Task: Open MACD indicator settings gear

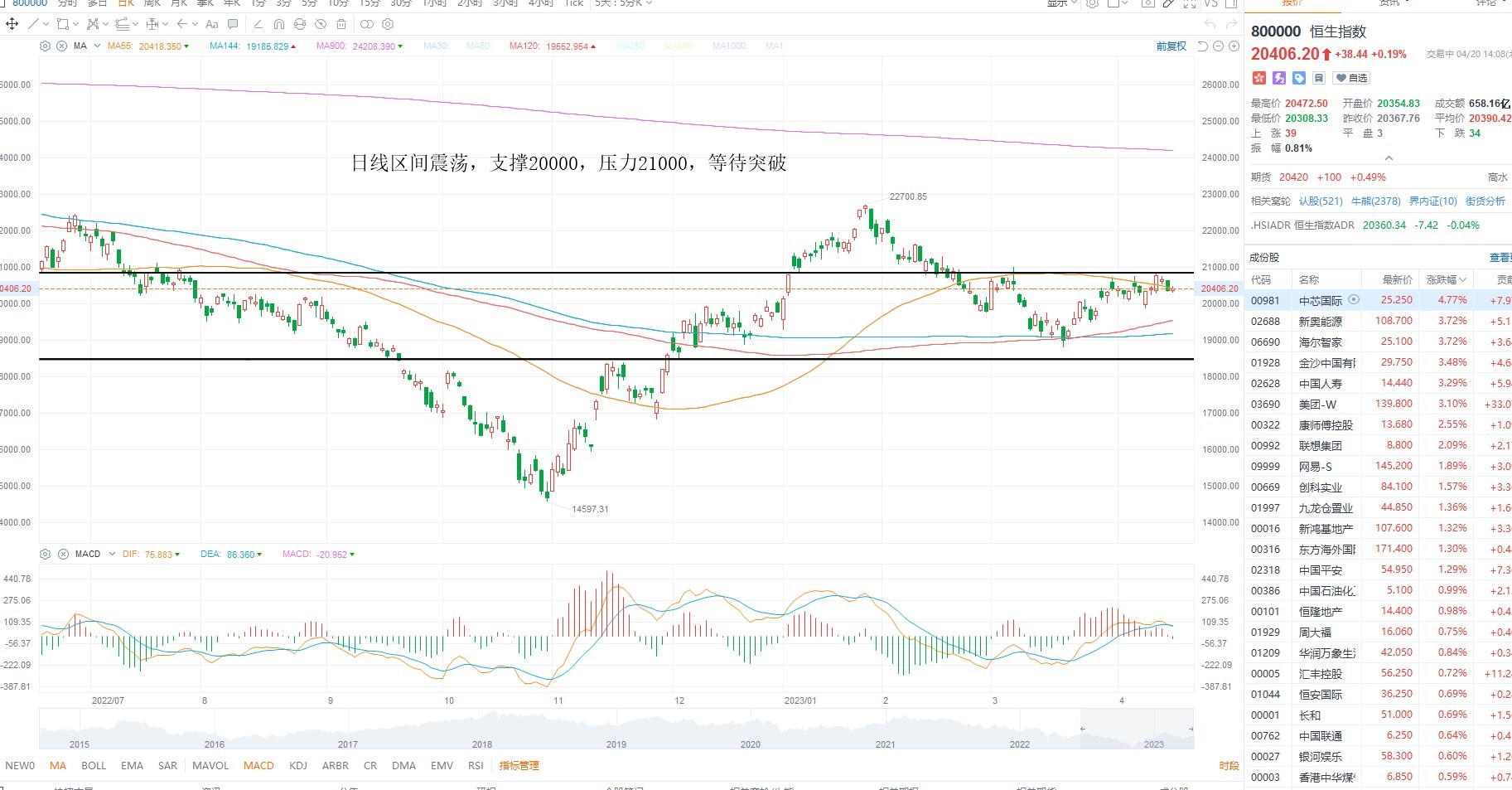Action: pos(45,554)
